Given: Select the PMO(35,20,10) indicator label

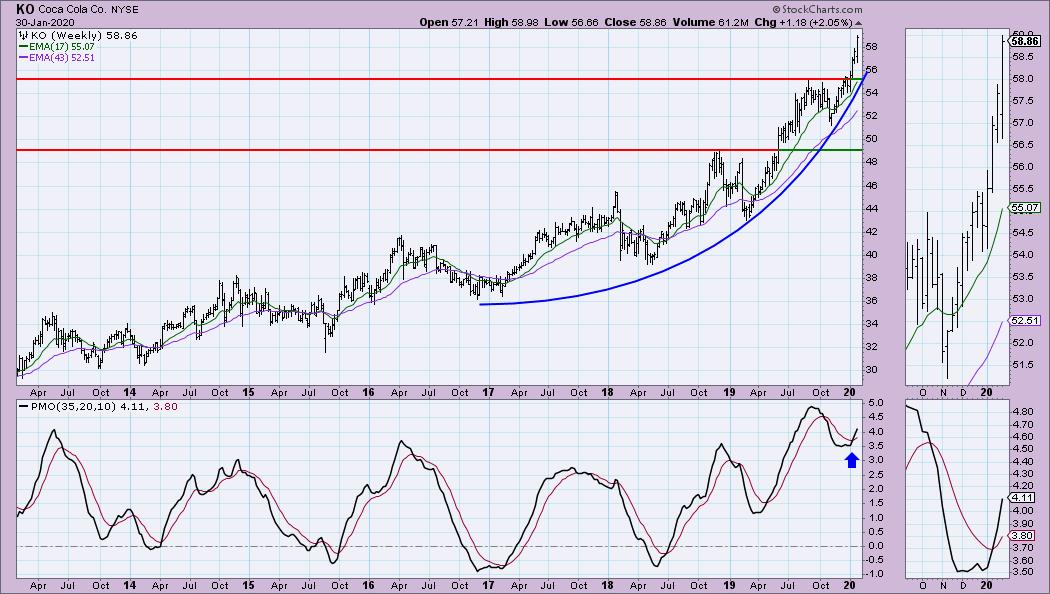Looking at the screenshot, I should click(x=74, y=406).
